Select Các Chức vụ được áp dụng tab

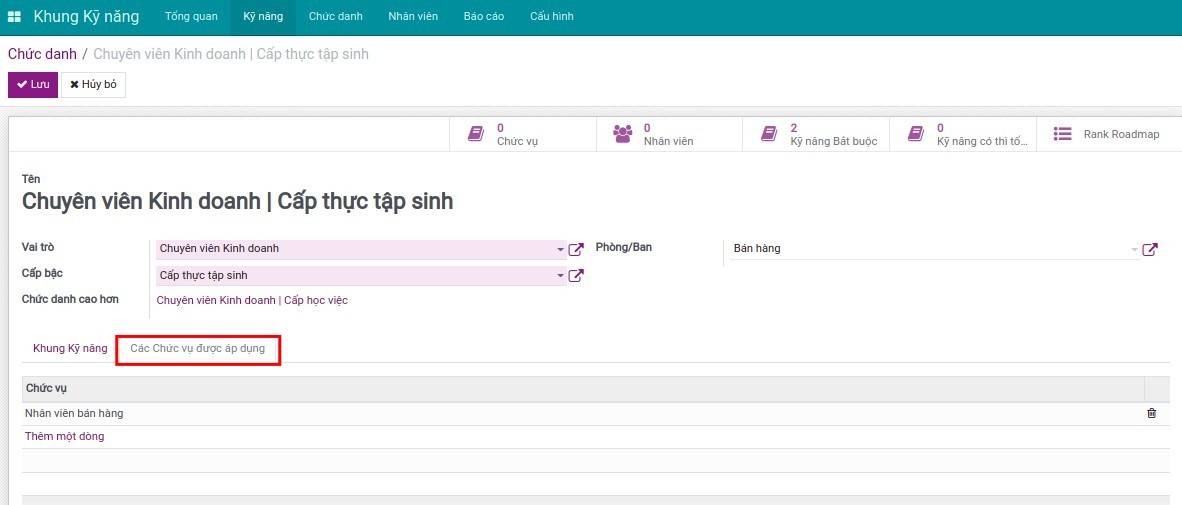click(x=198, y=349)
